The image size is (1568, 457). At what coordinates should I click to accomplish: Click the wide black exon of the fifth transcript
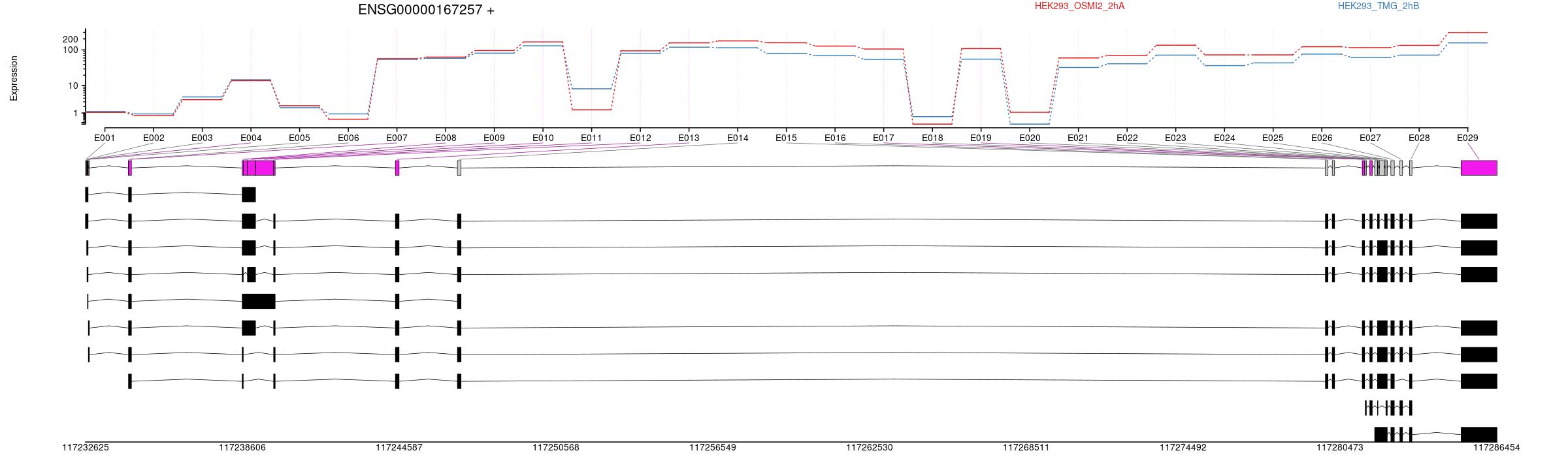pos(259,301)
